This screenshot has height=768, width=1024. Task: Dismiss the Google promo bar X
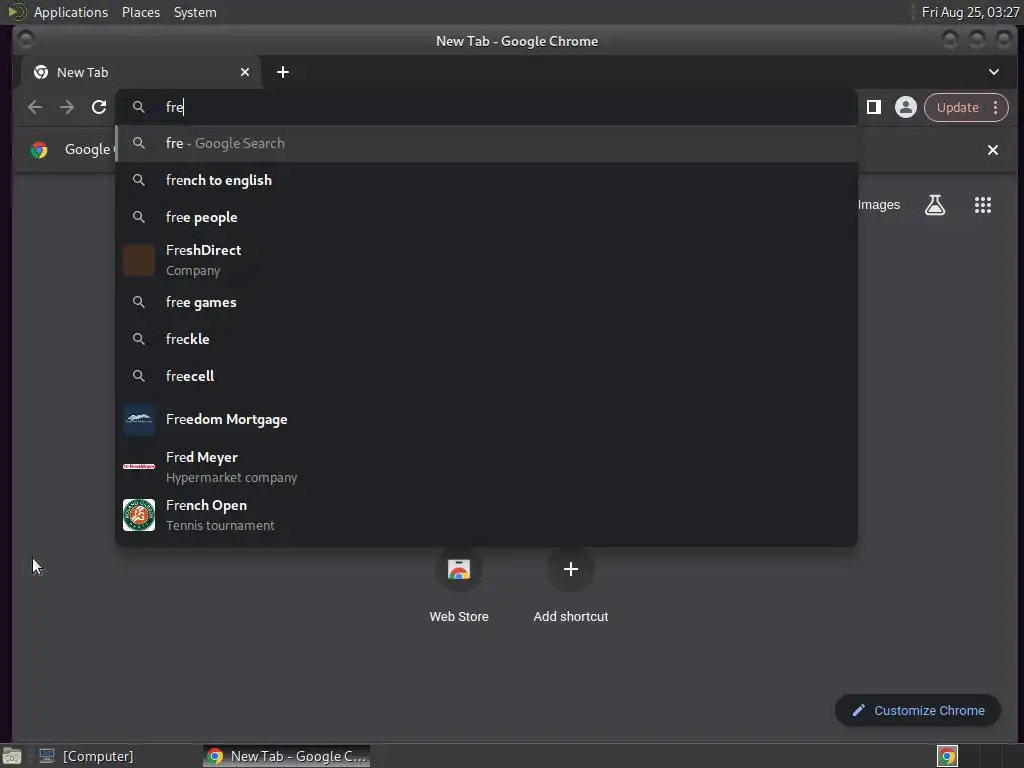(993, 150)
